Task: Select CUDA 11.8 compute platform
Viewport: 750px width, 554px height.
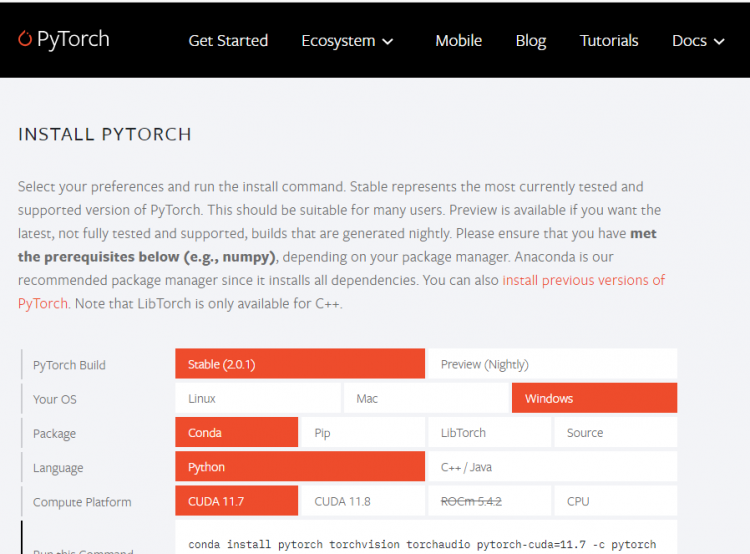Action: pos(362,501)
